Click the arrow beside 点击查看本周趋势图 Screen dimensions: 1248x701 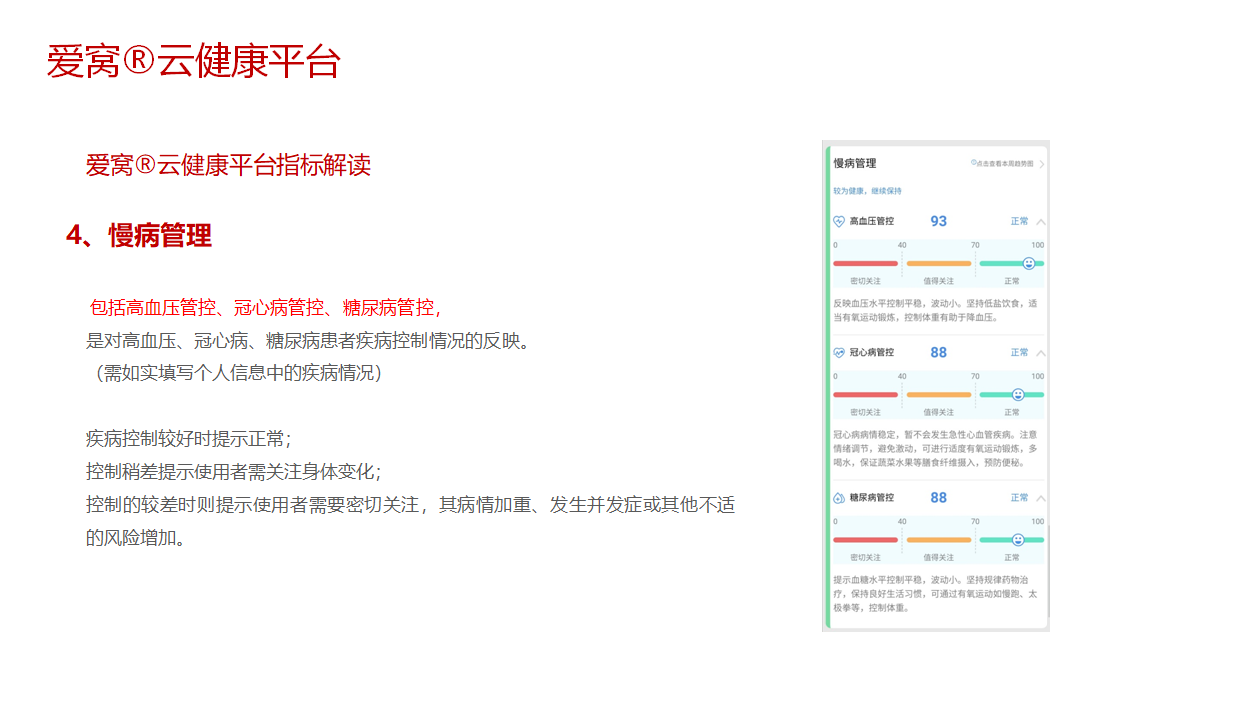pos(1042,163)
